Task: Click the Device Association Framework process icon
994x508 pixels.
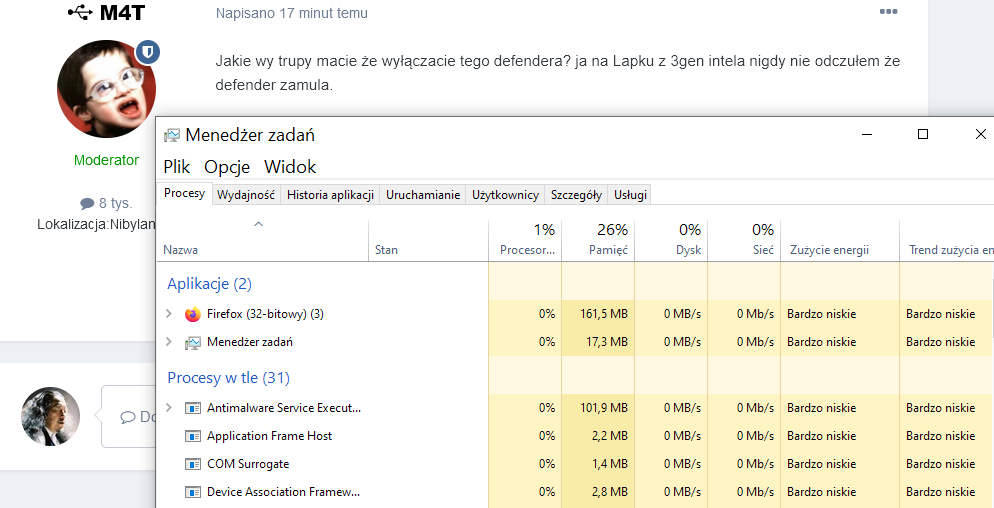Action: coord(193,492)
